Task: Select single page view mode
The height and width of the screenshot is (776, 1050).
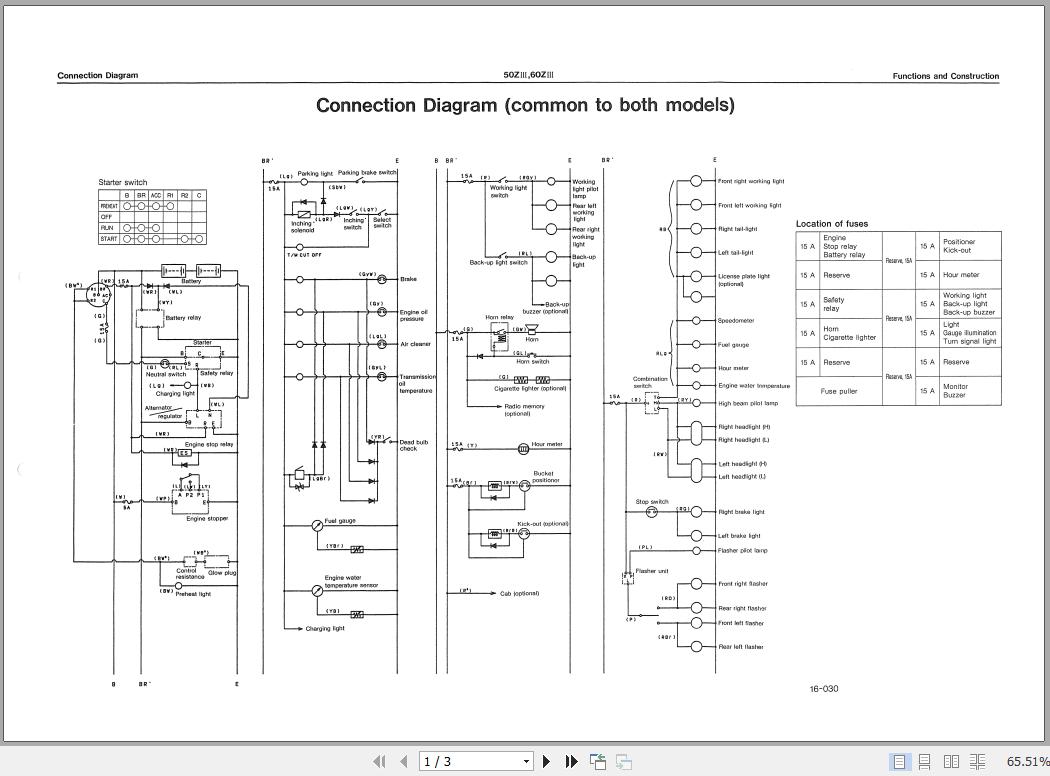Action: [899, 761]
